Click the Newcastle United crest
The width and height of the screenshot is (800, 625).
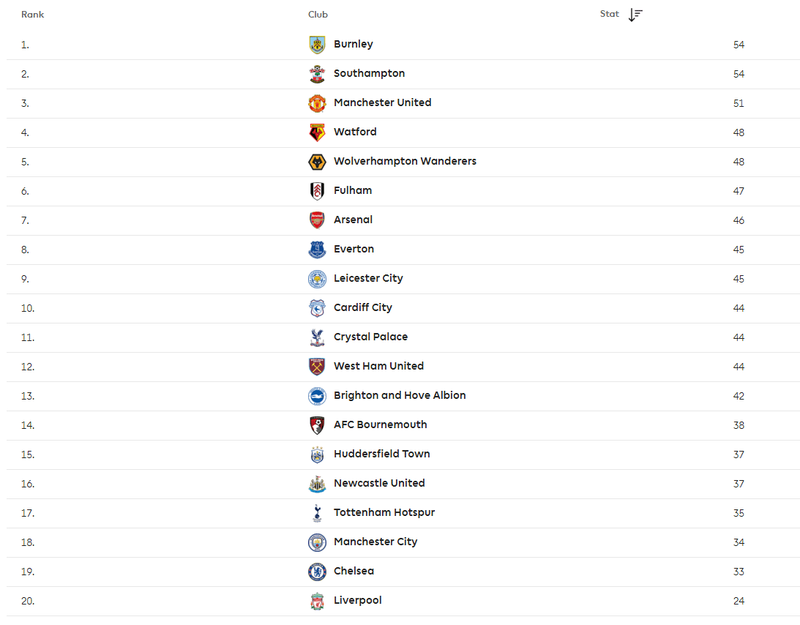tap(317, 484)
